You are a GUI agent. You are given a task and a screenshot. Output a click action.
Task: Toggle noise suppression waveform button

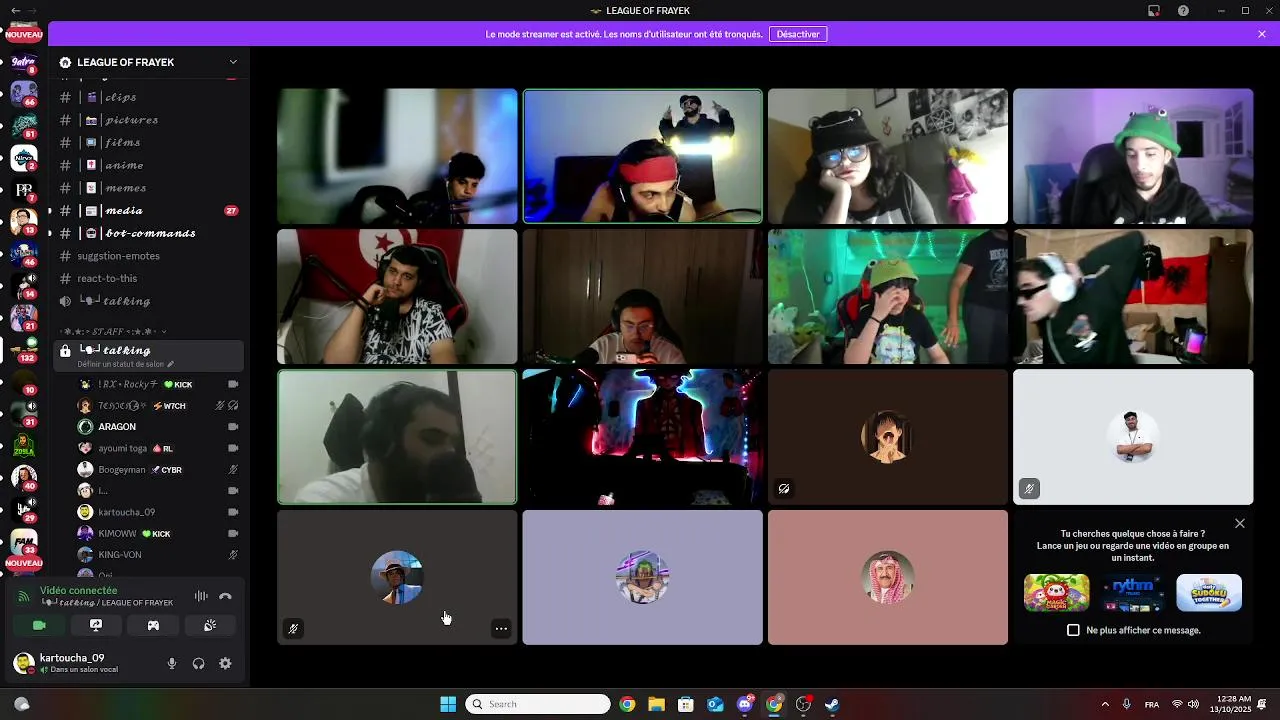click(201, 596)
